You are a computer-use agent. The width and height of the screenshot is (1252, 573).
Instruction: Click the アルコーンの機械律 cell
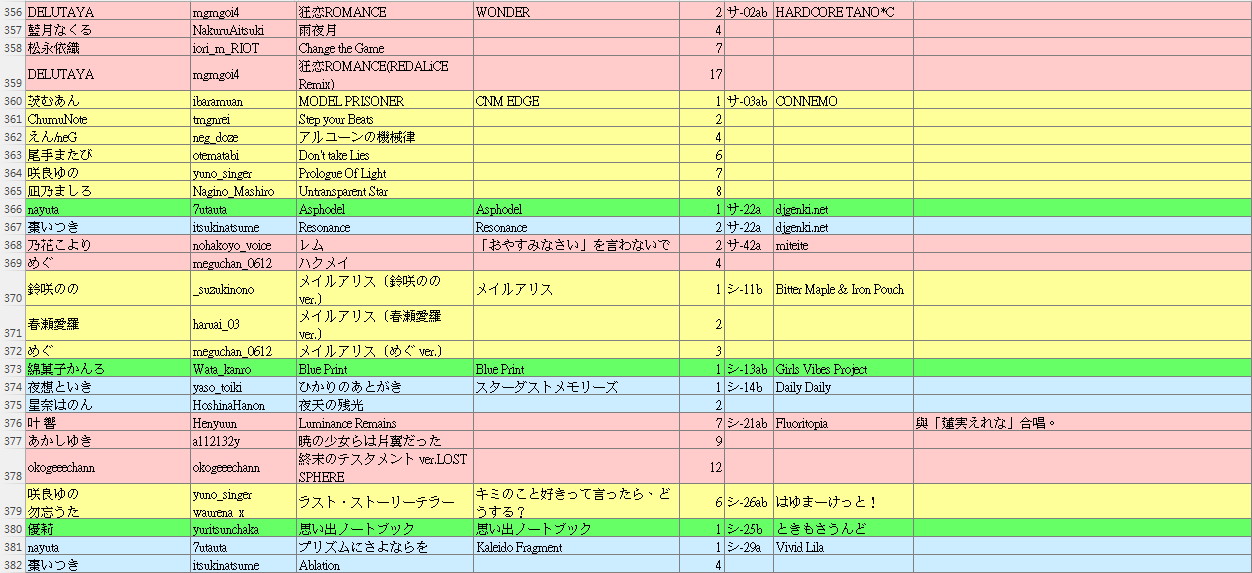384,137
